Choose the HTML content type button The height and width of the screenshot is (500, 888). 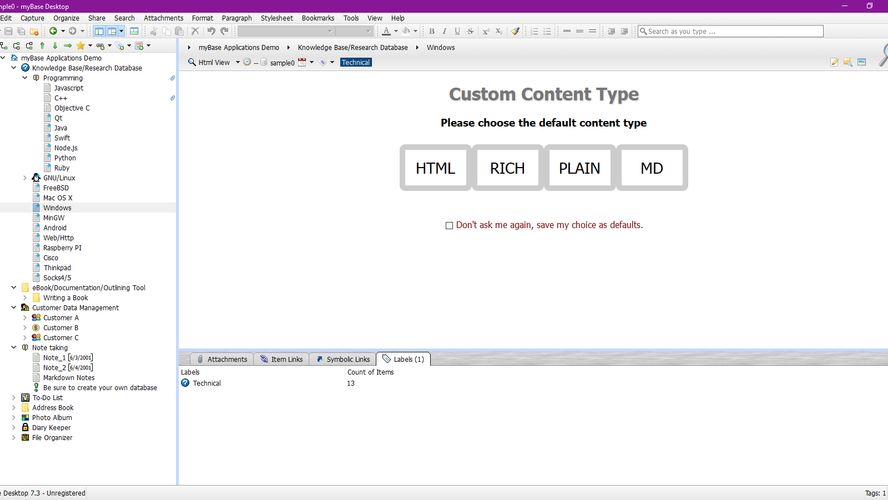(435, 168)
